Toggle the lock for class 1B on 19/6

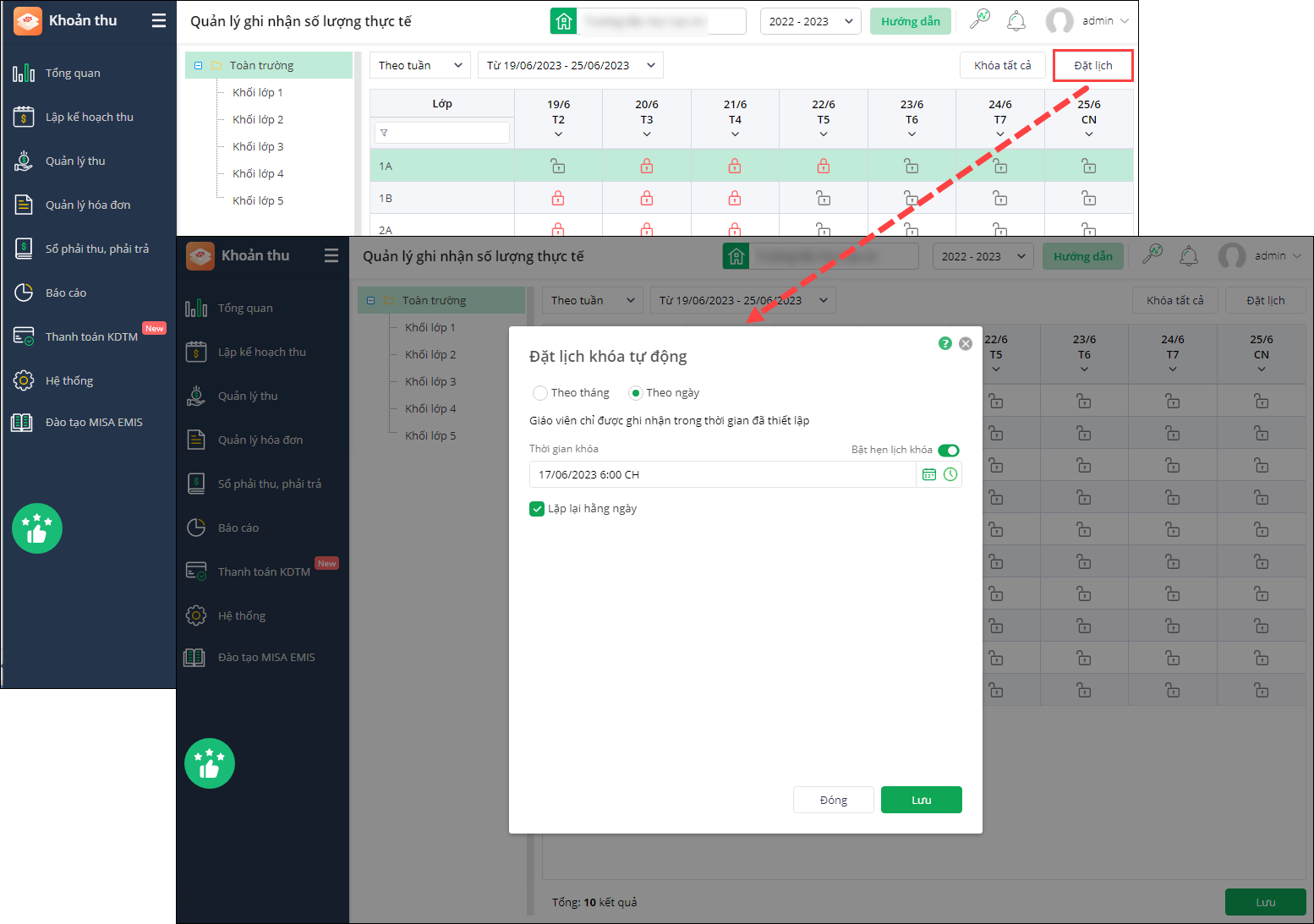558,198
